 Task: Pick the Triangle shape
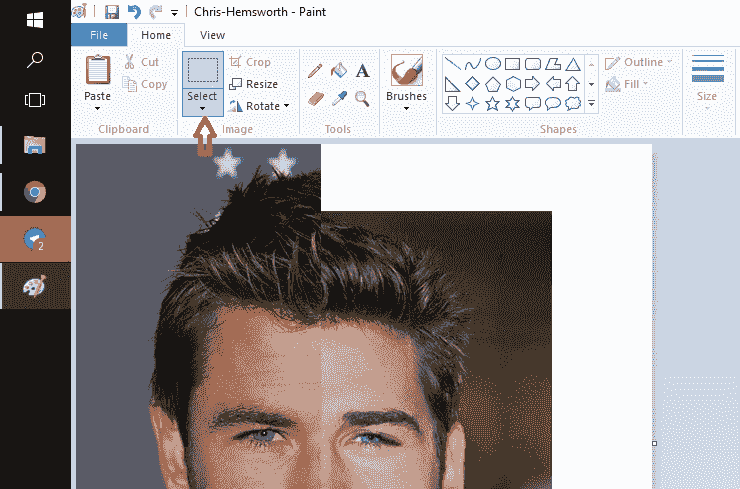(x=573, y=64)
